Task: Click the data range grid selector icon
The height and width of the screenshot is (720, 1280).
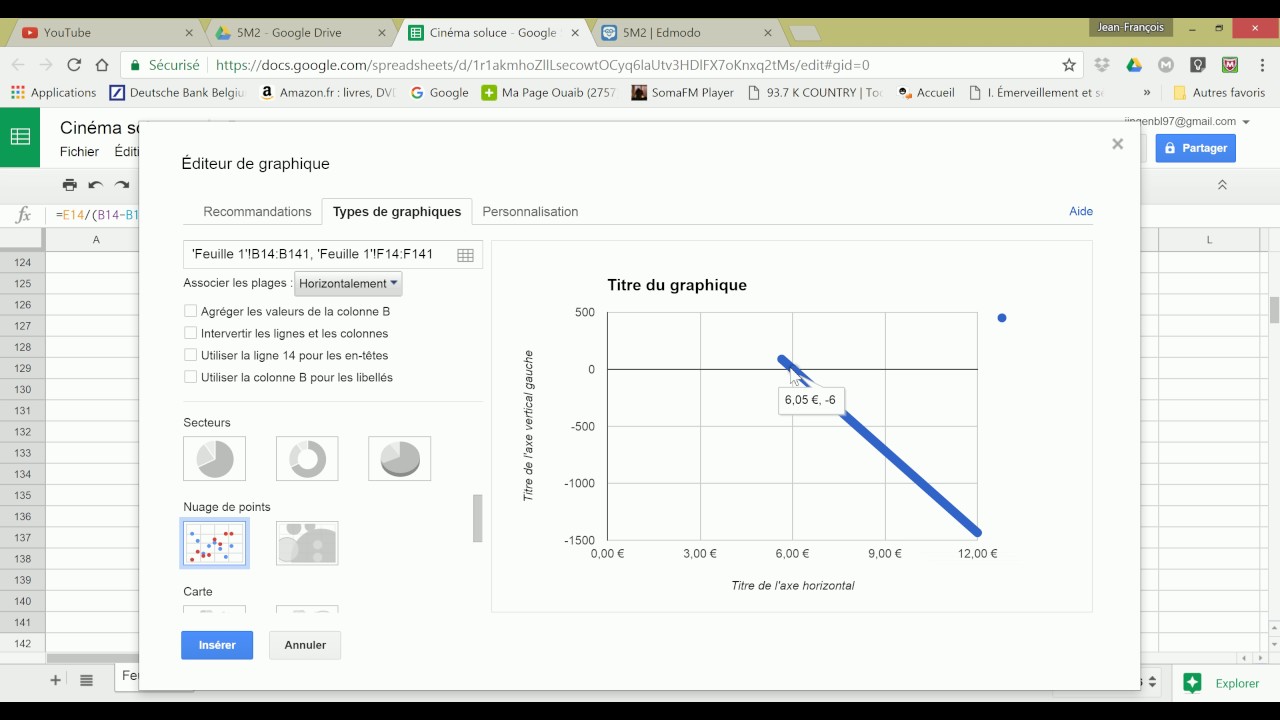Action: point(465,255)
